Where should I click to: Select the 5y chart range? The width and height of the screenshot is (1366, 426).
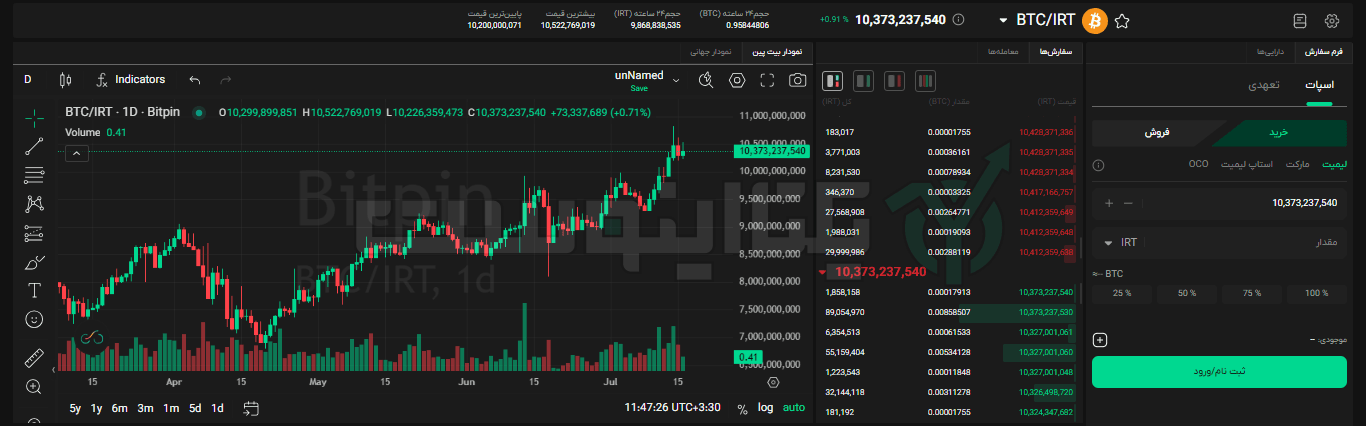point(76,408)
